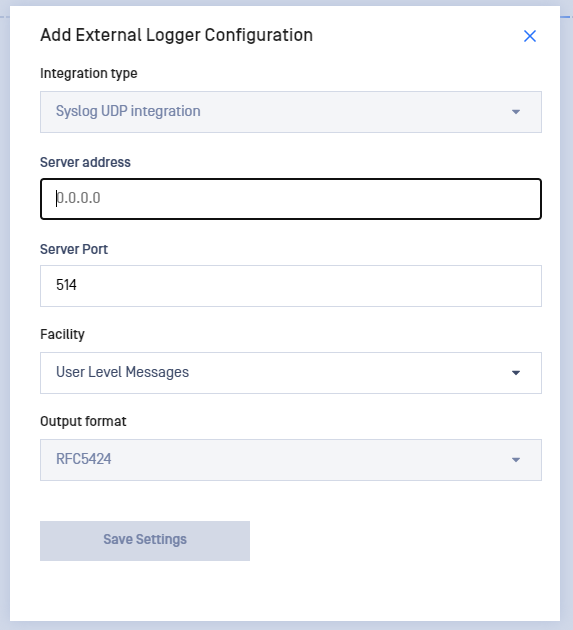Click the arrow beside Syslog UDP integration
Image resolution: width=573 pixels, height=630 pixels.
516,112
